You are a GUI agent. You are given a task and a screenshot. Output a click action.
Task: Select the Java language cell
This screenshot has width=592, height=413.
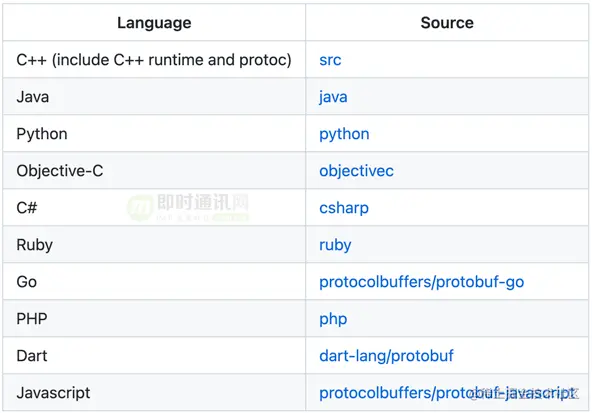click(154, 97)
